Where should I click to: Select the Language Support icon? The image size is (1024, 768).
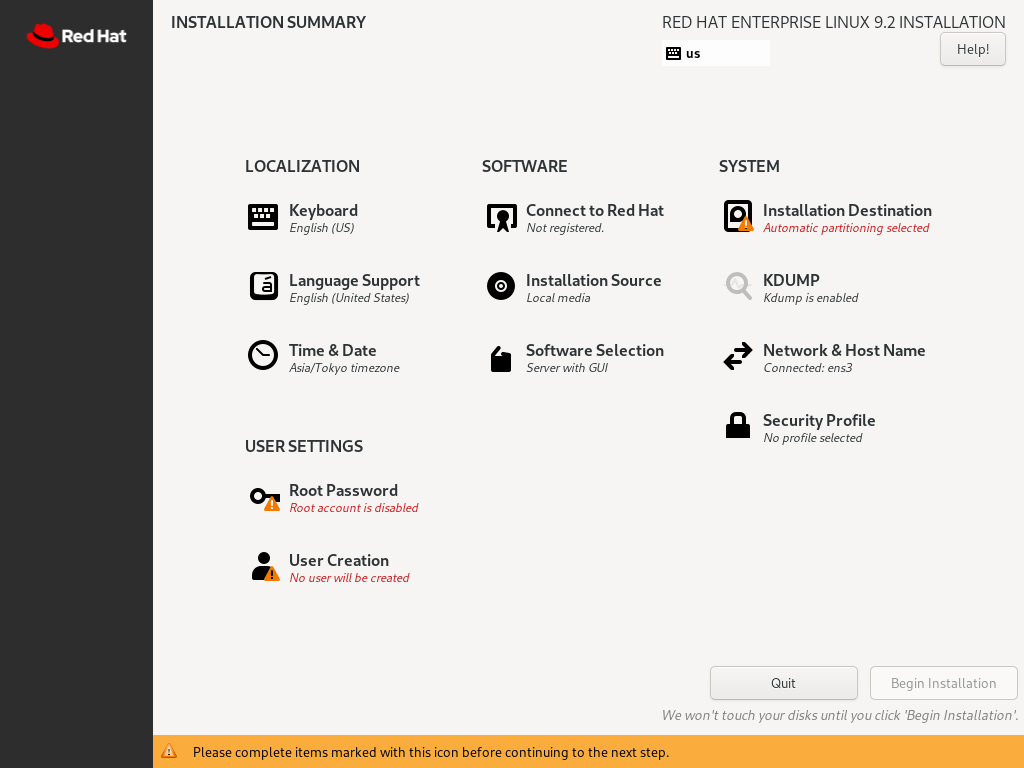click(x=262, y=286)
